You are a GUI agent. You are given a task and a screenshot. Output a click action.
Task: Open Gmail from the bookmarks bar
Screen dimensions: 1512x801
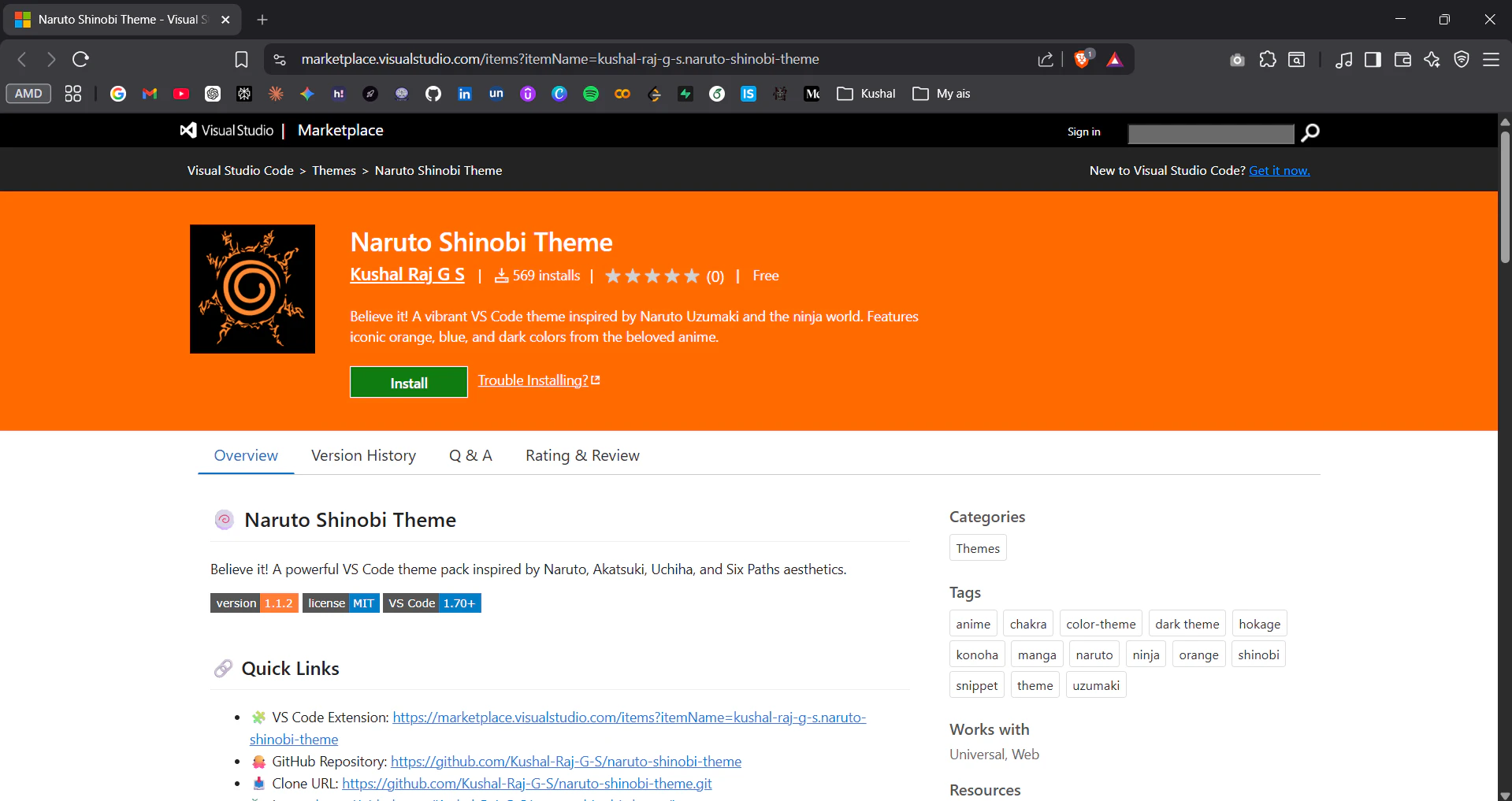pos(149,93)
